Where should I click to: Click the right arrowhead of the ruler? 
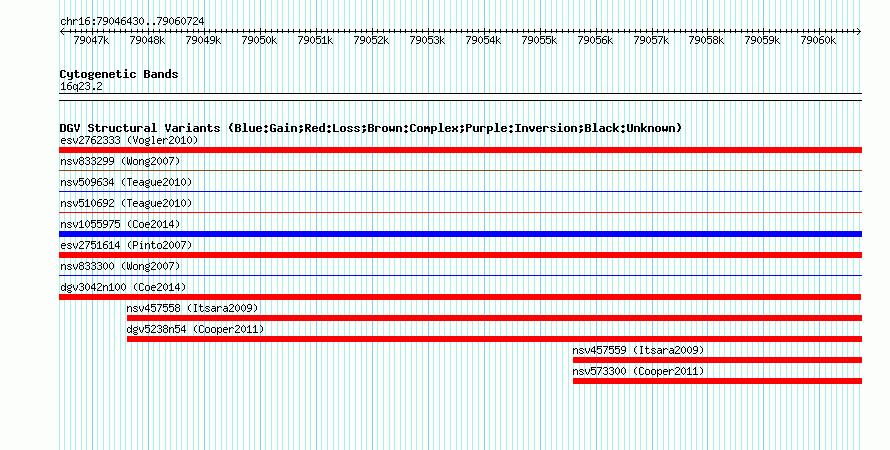coord(859,31)
